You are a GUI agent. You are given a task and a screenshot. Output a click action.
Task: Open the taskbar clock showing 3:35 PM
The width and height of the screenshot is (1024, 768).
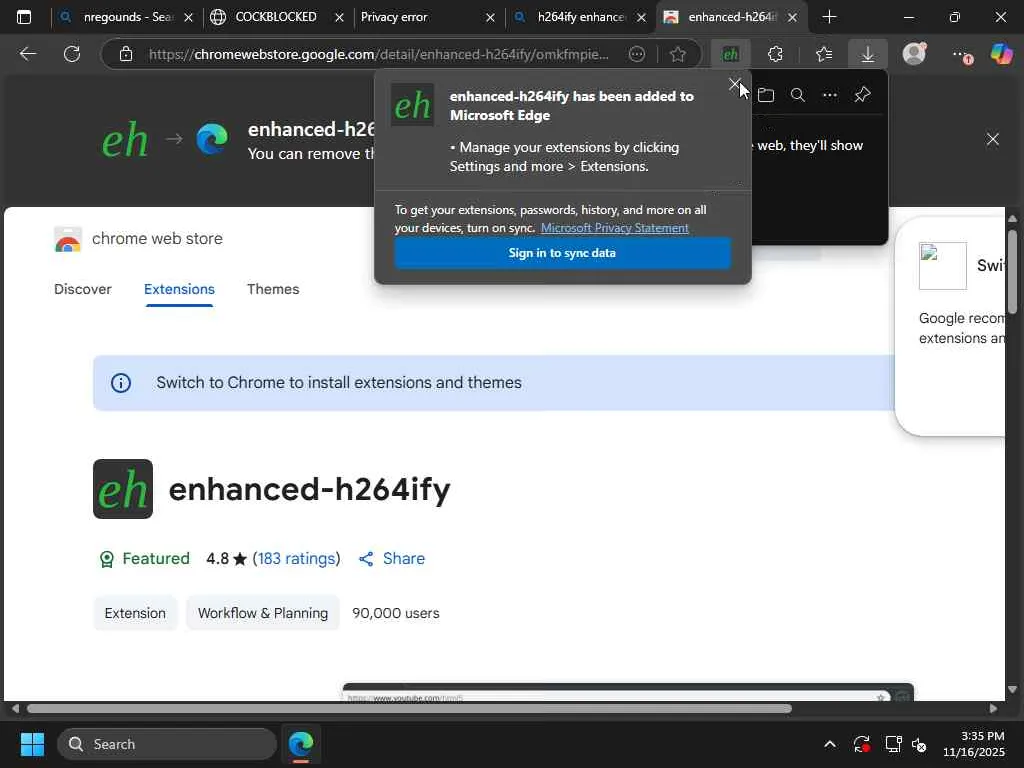coord(974,744)
